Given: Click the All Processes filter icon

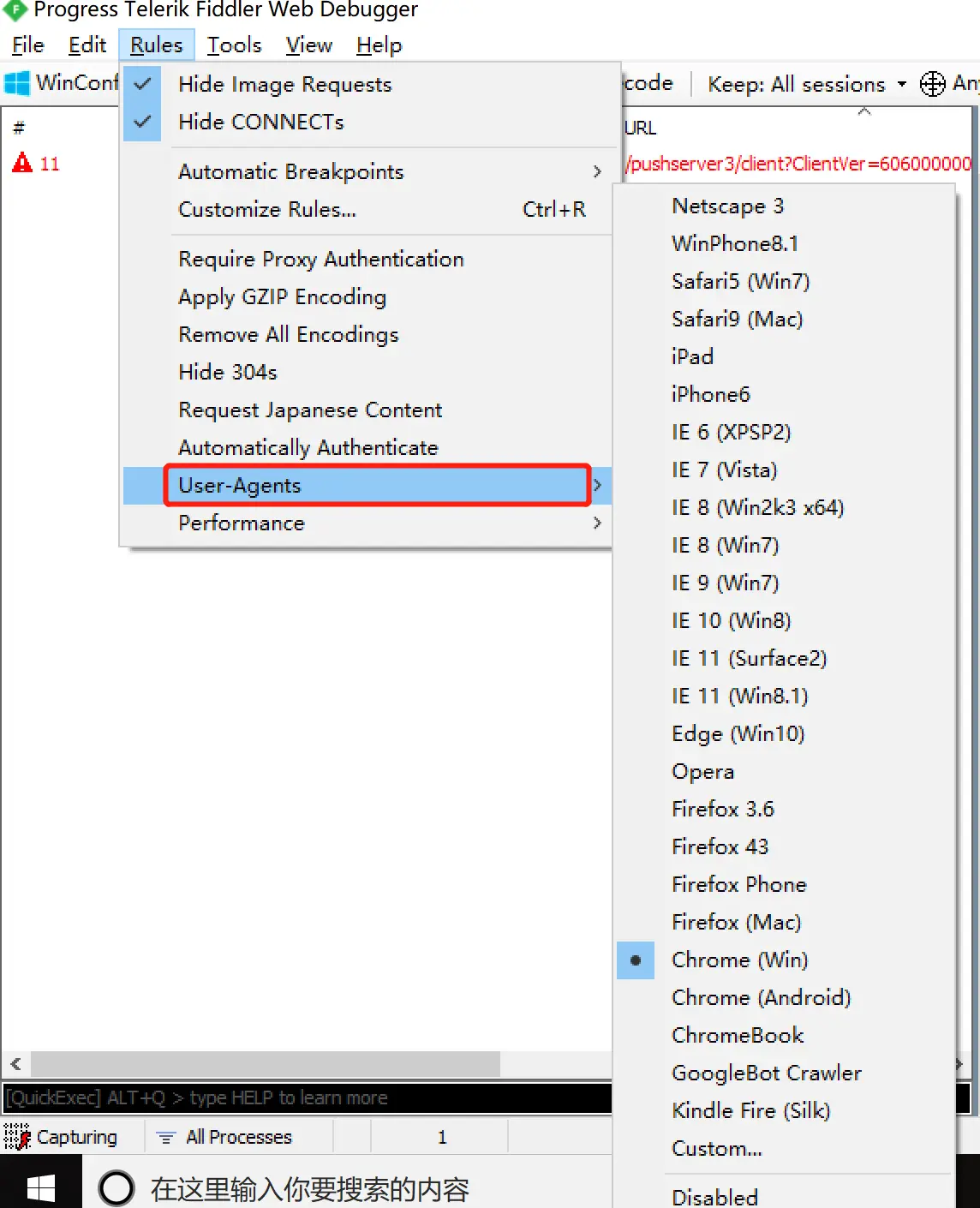Looking at the screenshot, I should pyautogui.click(x=166, y=1138).
